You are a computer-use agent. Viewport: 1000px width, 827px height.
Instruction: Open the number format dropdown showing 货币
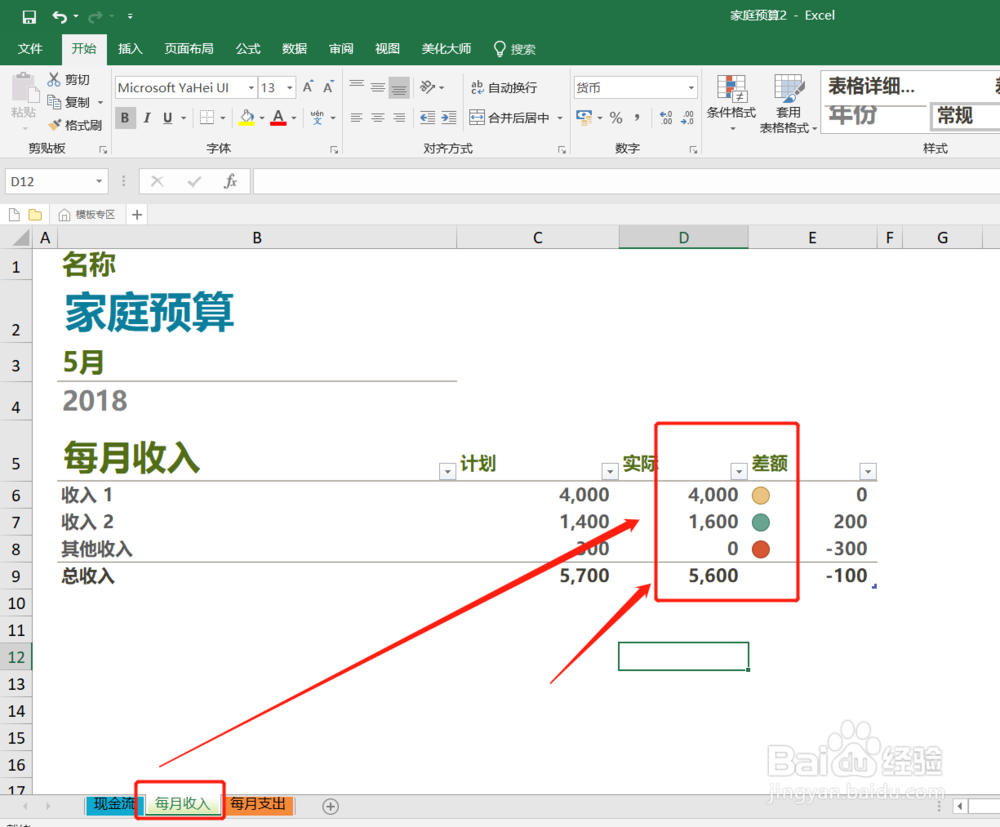691,87
